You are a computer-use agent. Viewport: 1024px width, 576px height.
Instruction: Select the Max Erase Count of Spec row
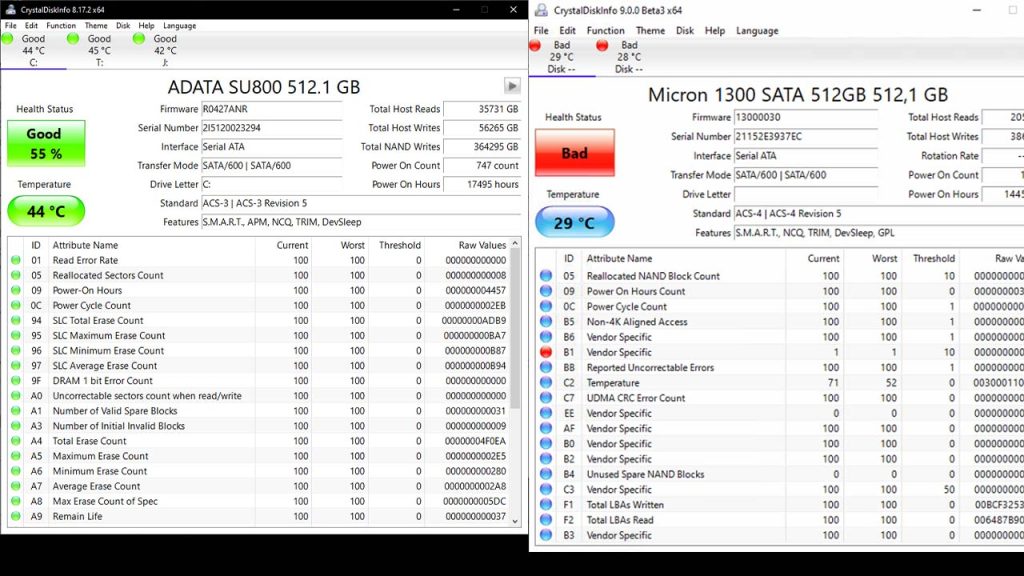coord(259,502)
